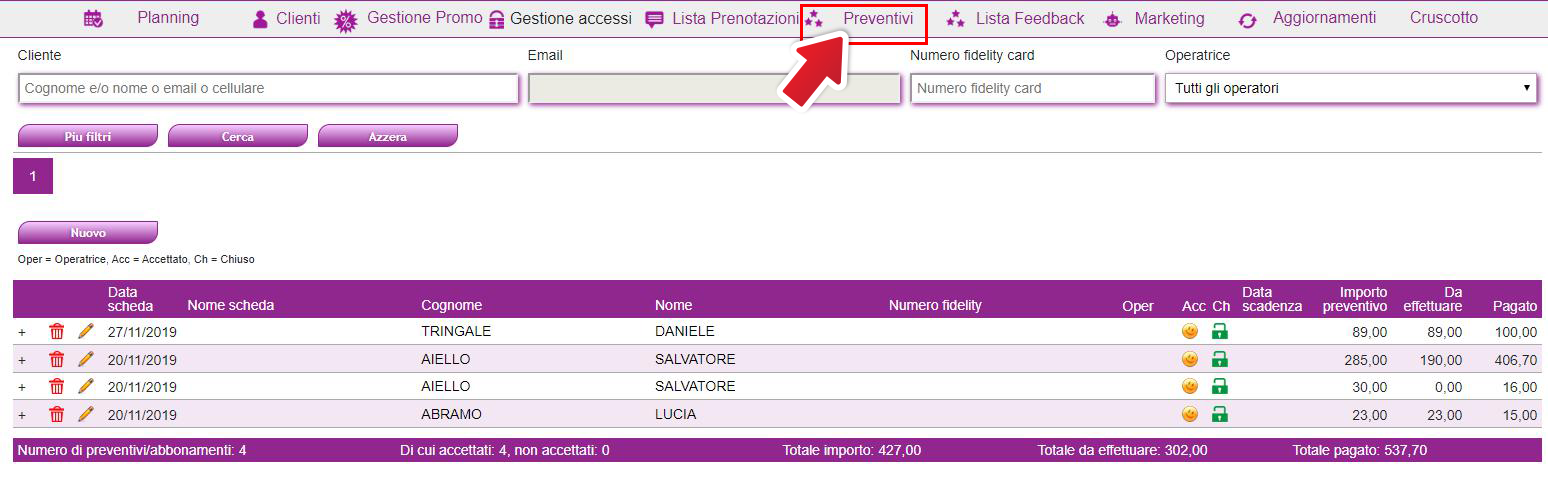
Task: Focus the Numero fidelity card input field
Action: 1033,88
